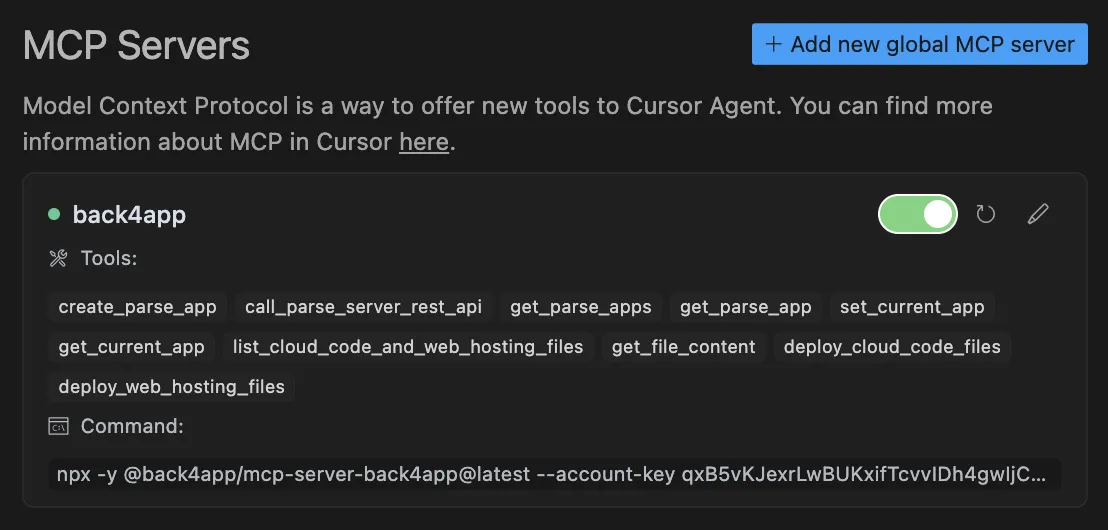1108x530 pixels.
Task: Click the 'Tools:' label
Action: pyautogui.click(x=109, y=259)
